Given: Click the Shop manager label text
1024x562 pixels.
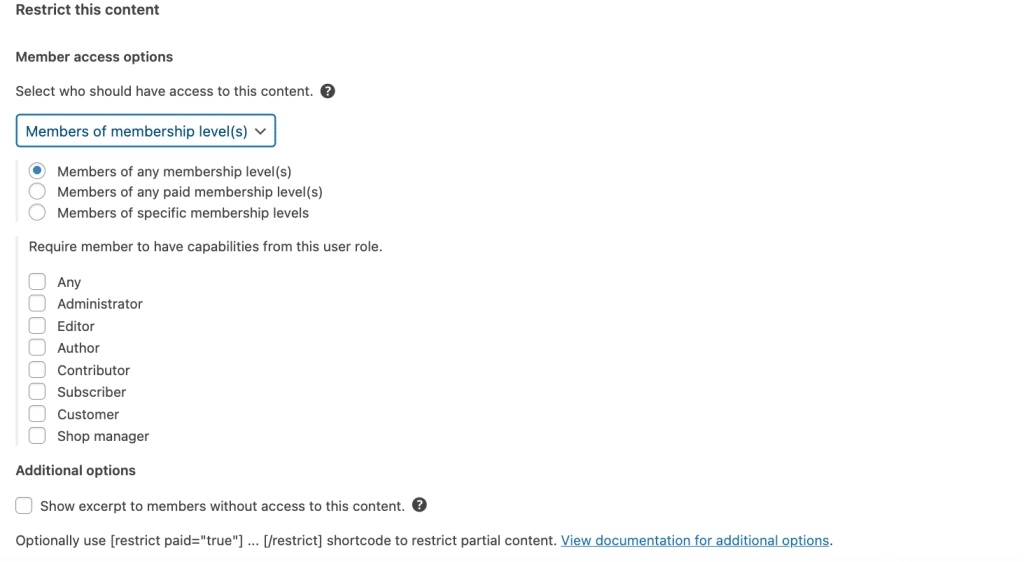Looking at the screenshot, I should [103, 436].
